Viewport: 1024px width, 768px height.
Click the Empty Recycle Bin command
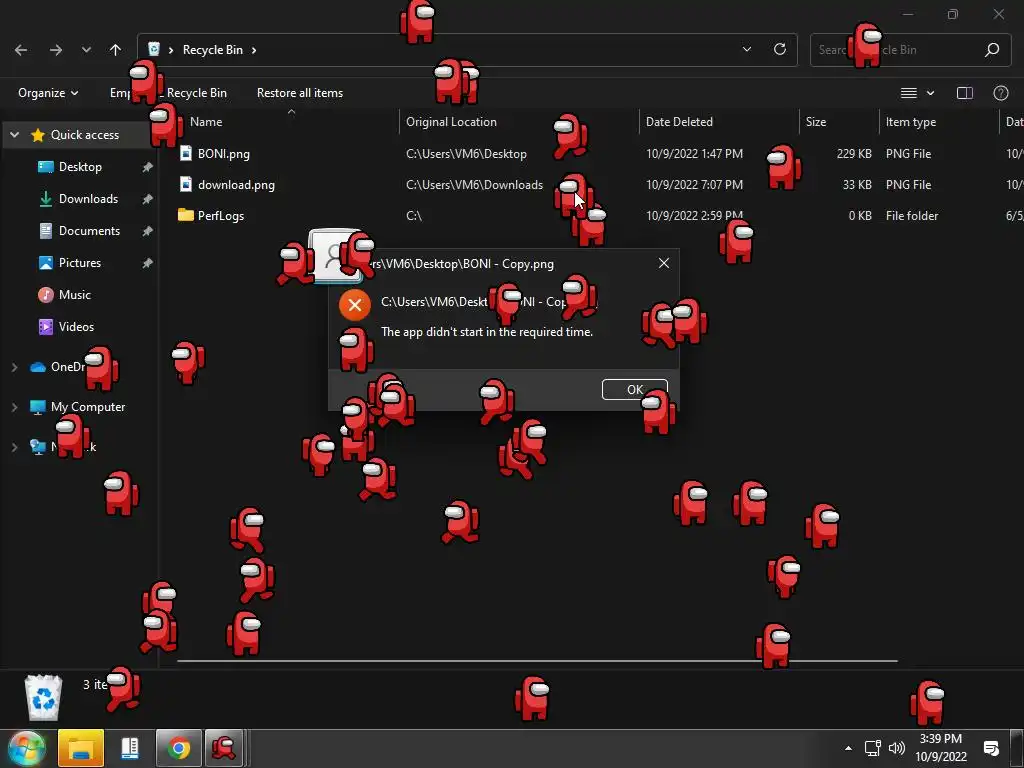168,93
